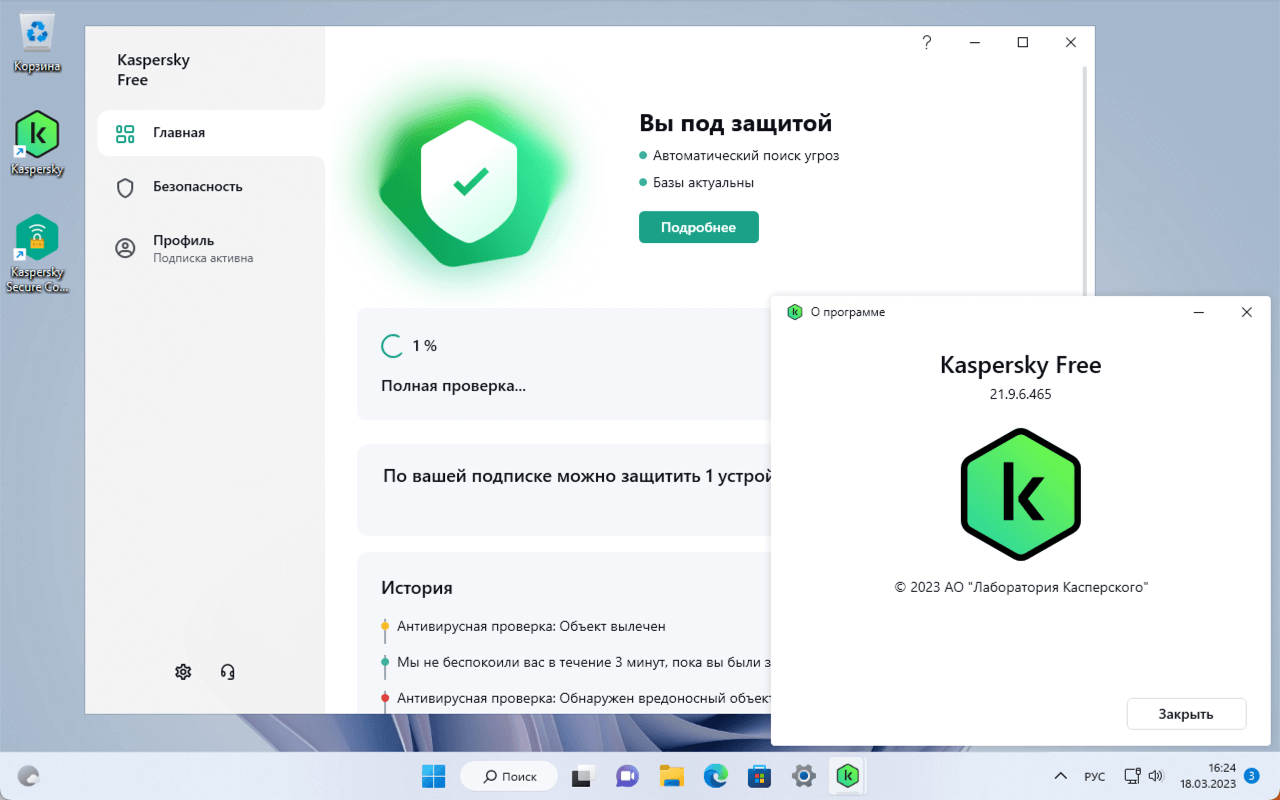Click the small Kaspersky icon in About title bar
Screen dimensions: 1280x800
click(795, 312)
